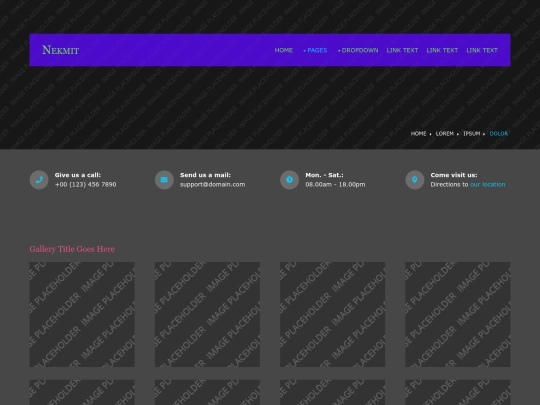This screenshot has width=540, height=405.
Task: Select Dolor in the breadcrumb trail
Action: click(499, 134)
